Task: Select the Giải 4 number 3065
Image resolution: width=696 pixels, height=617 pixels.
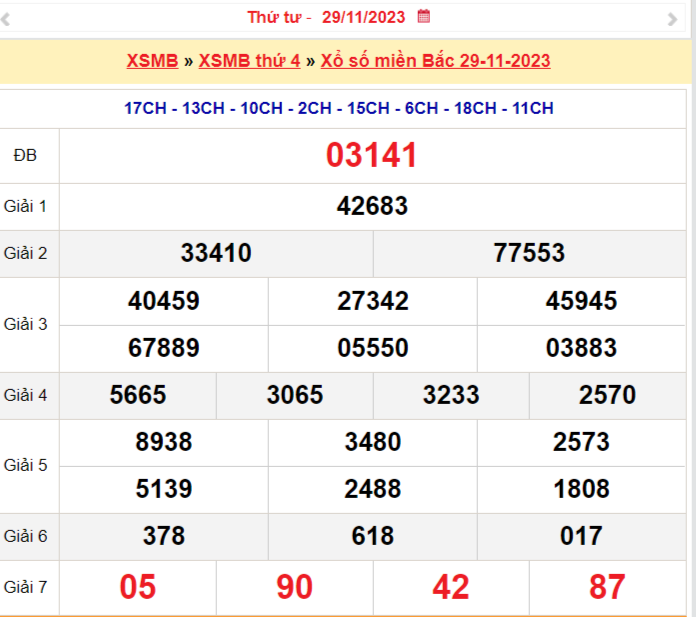Action: coord(295,395)
